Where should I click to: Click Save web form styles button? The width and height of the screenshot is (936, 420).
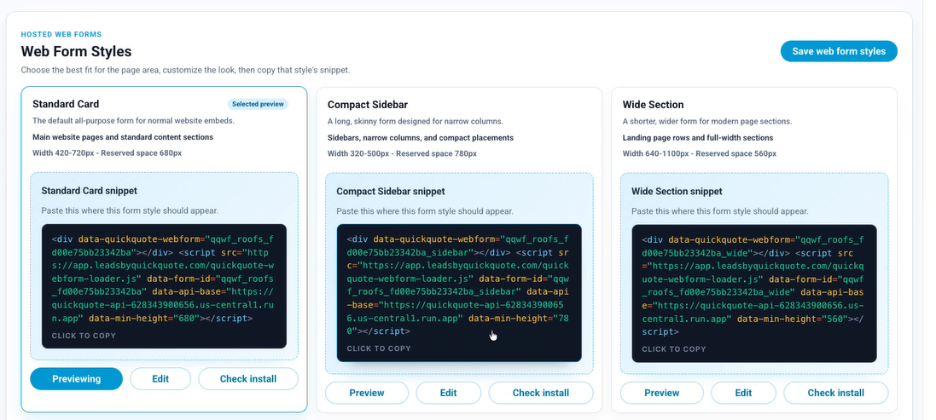[839, 51]
